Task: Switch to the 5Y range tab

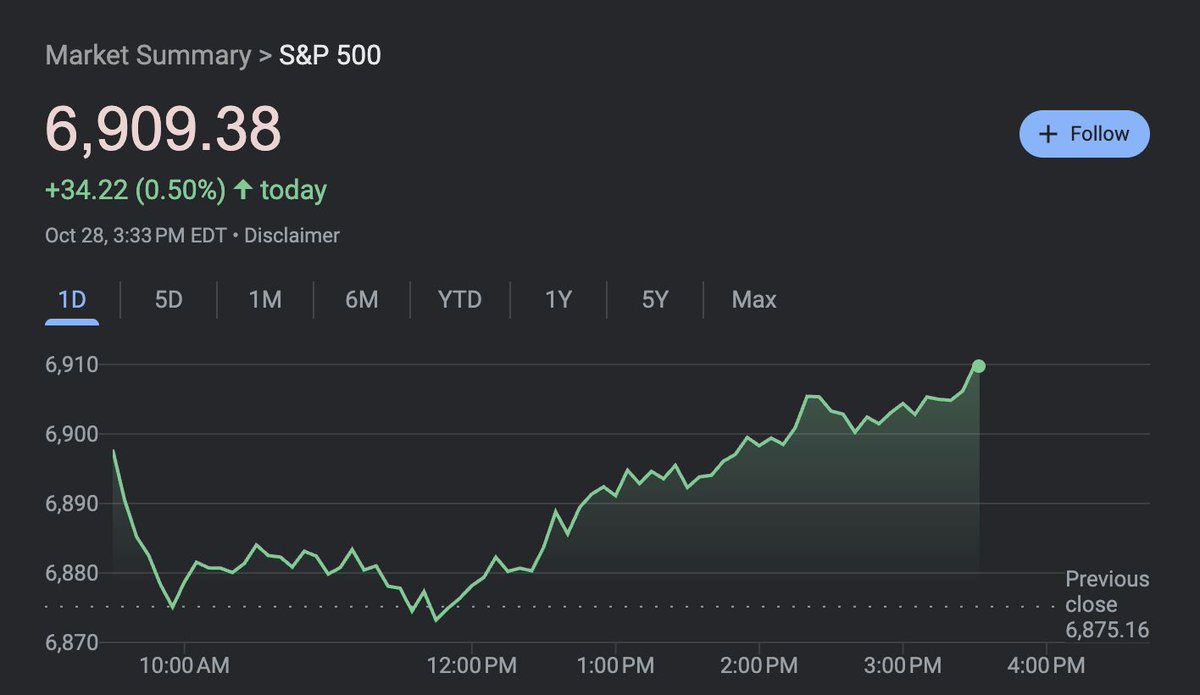Action: click(x=655, y=299)
